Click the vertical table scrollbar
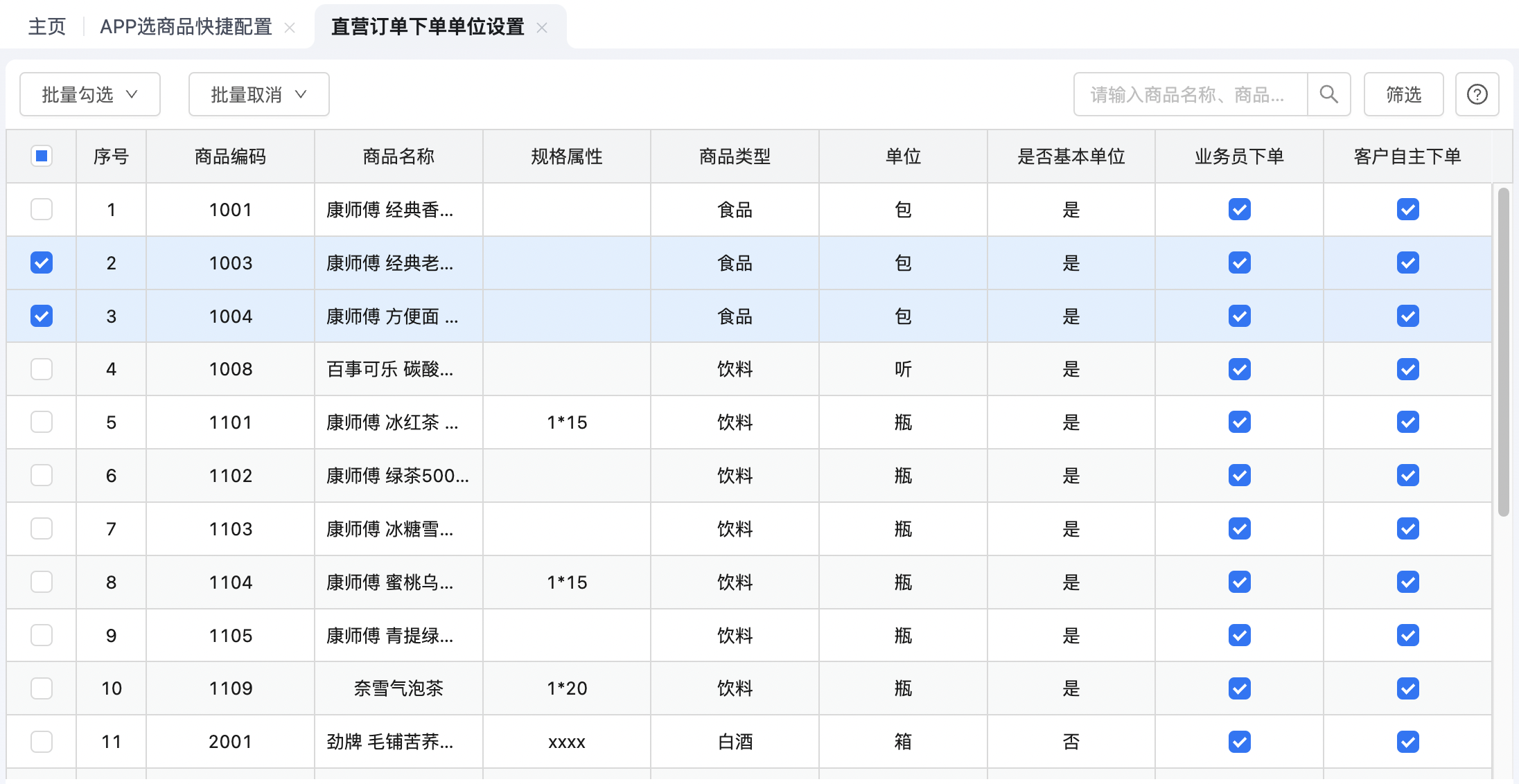1519x784 pixels. click(x=1503, y=352)
